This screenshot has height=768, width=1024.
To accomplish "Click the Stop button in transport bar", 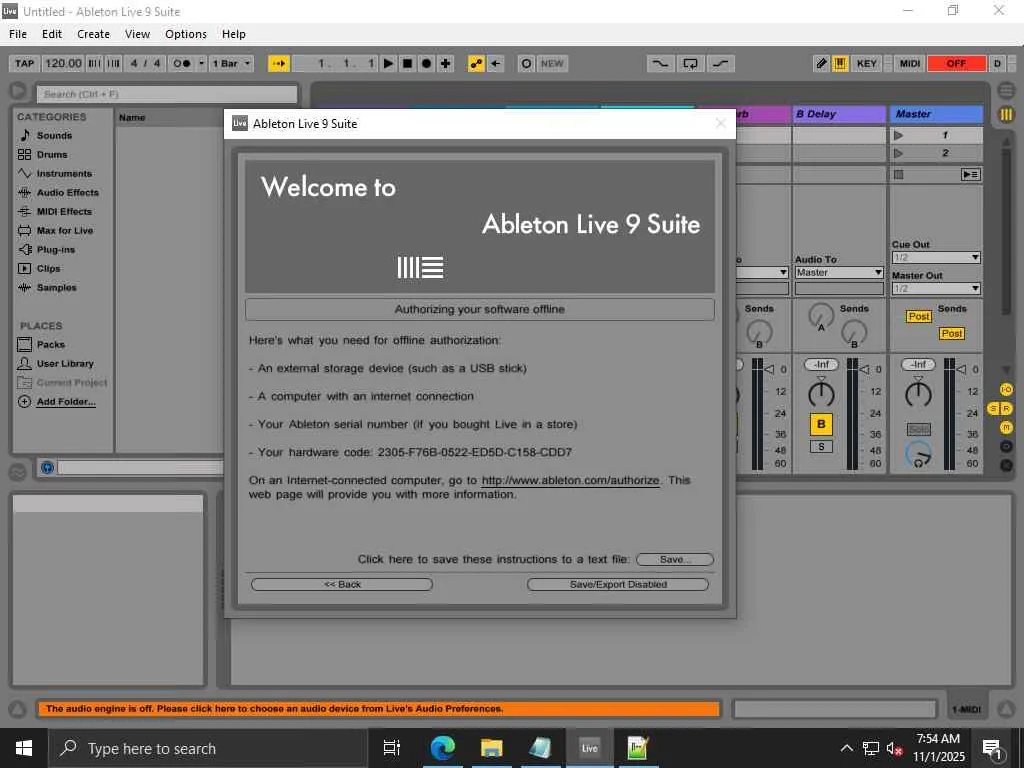I will pyautogui.click(x=408, y=63).
